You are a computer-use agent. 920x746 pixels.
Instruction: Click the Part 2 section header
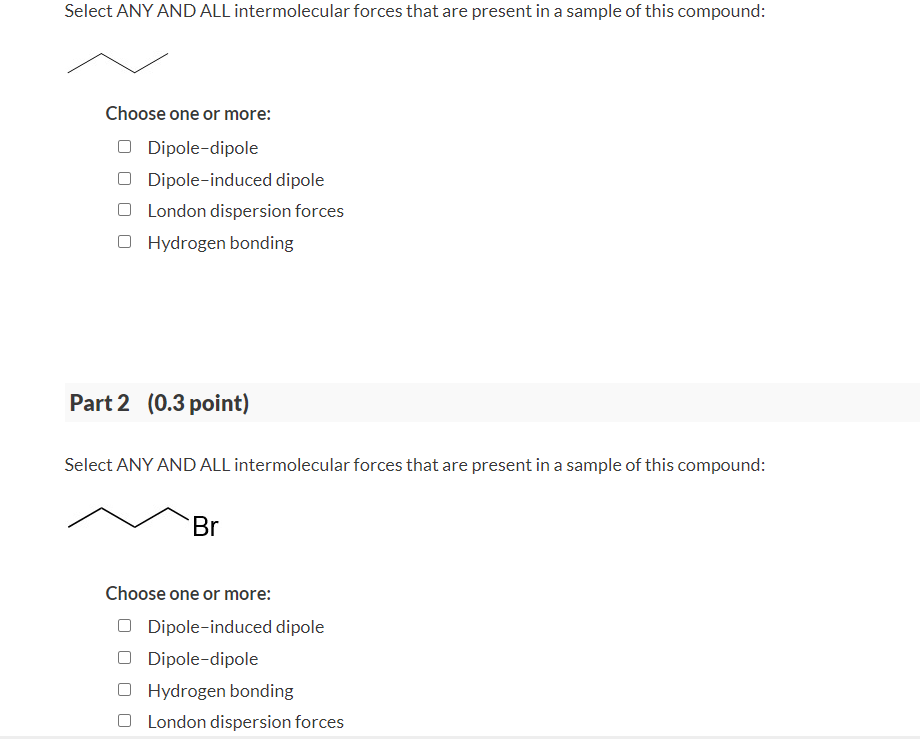pos(100,403)
